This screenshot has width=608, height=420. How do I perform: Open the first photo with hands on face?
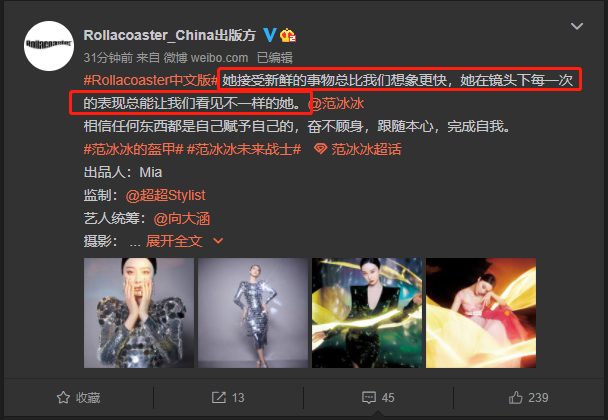[x=139, y=313]
